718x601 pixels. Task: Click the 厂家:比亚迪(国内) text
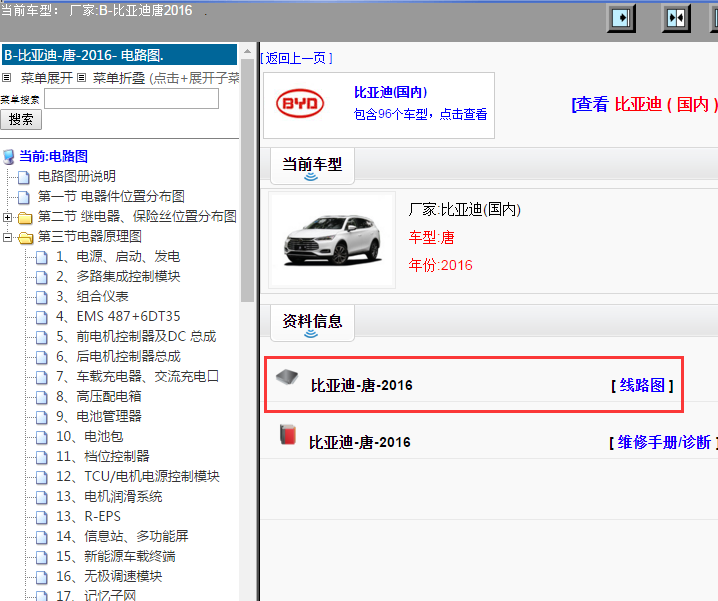(x=464, y=209)
